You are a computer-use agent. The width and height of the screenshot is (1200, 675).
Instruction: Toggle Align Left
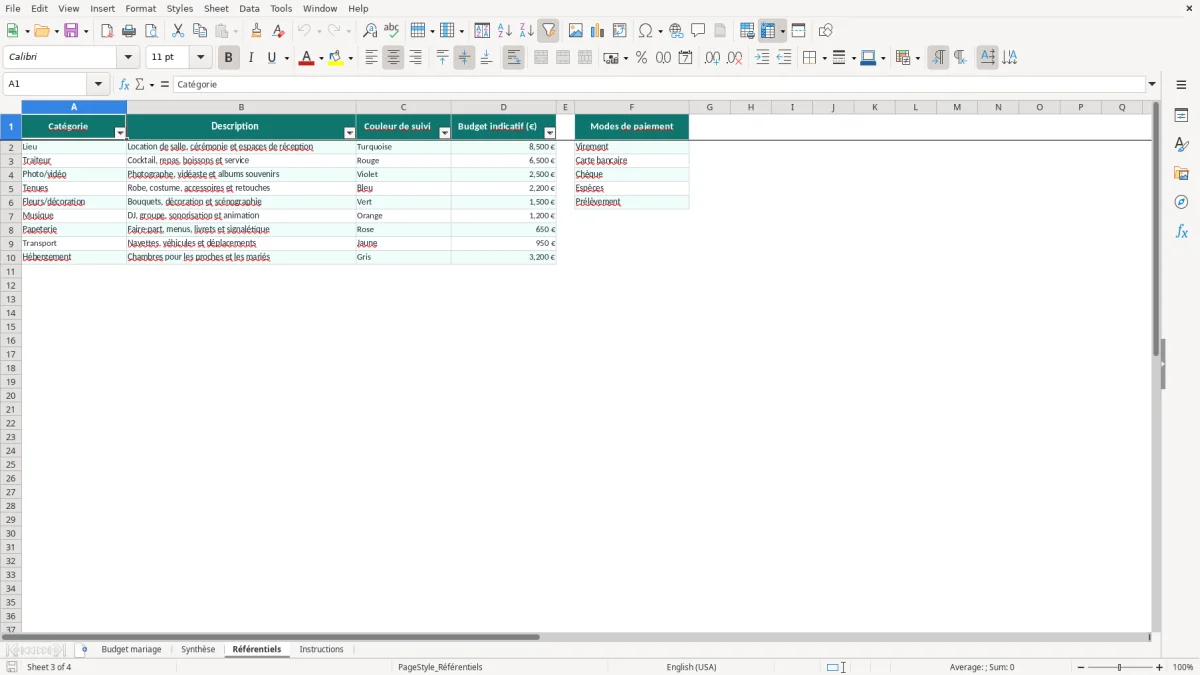pyautogui.click(x=371, y=58)
